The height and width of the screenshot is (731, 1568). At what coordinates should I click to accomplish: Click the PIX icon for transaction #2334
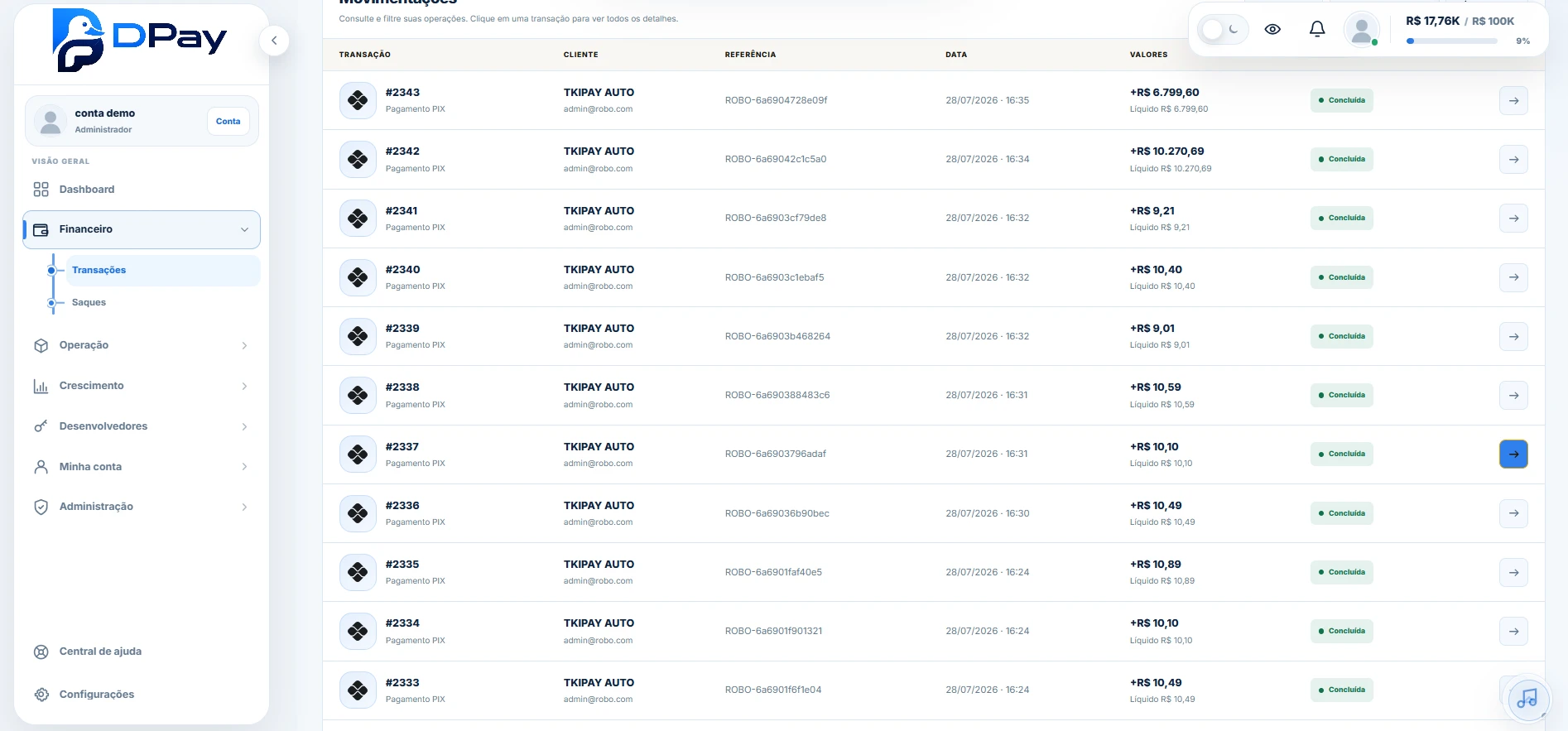358,631
